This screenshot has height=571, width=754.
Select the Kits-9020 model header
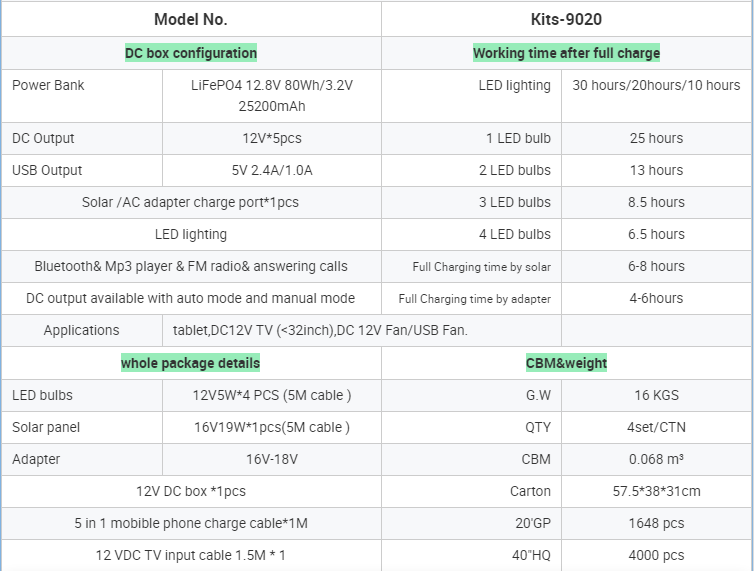coord(566,19)
